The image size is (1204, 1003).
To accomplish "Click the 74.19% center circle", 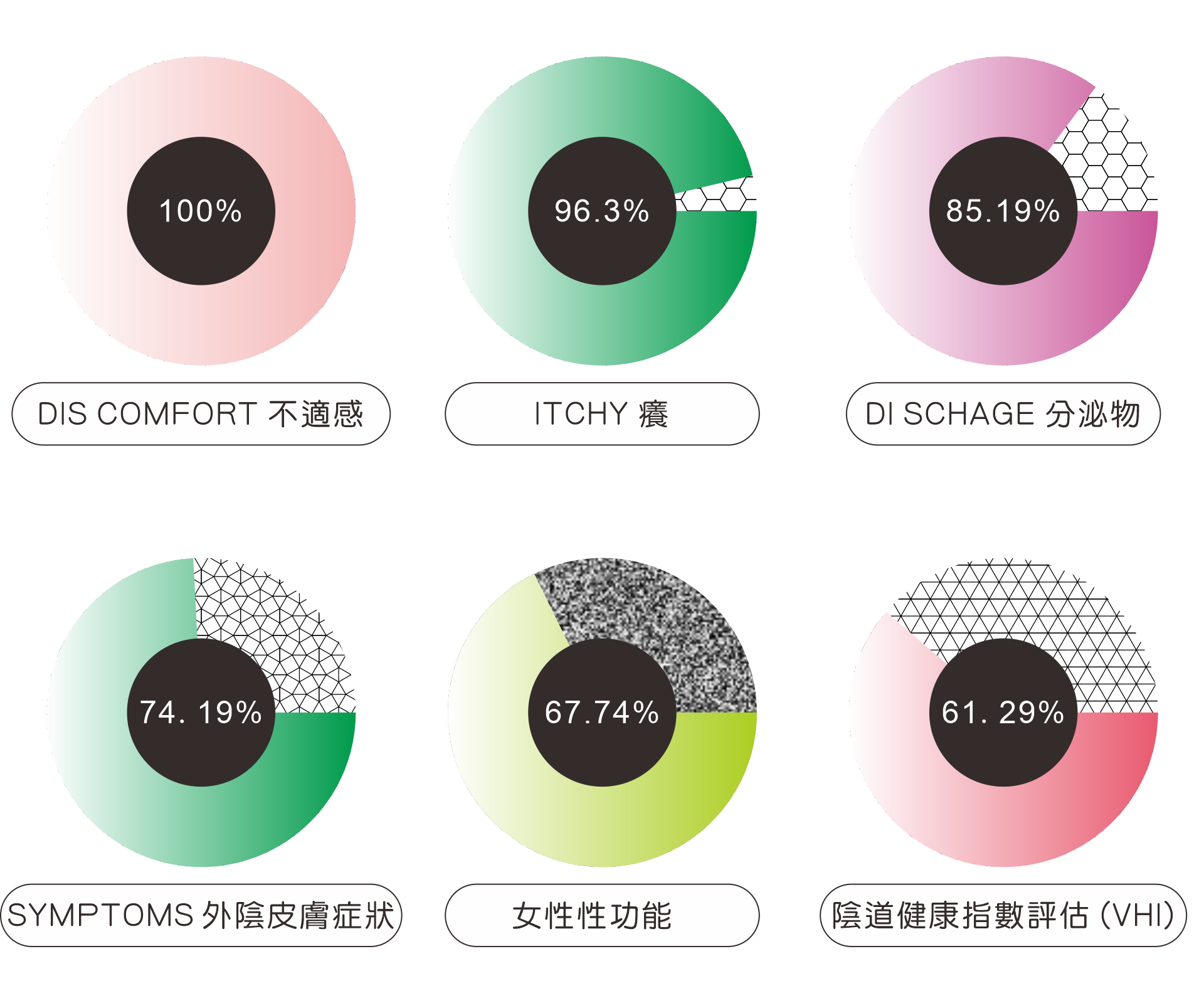I will (x=201, y=713).
